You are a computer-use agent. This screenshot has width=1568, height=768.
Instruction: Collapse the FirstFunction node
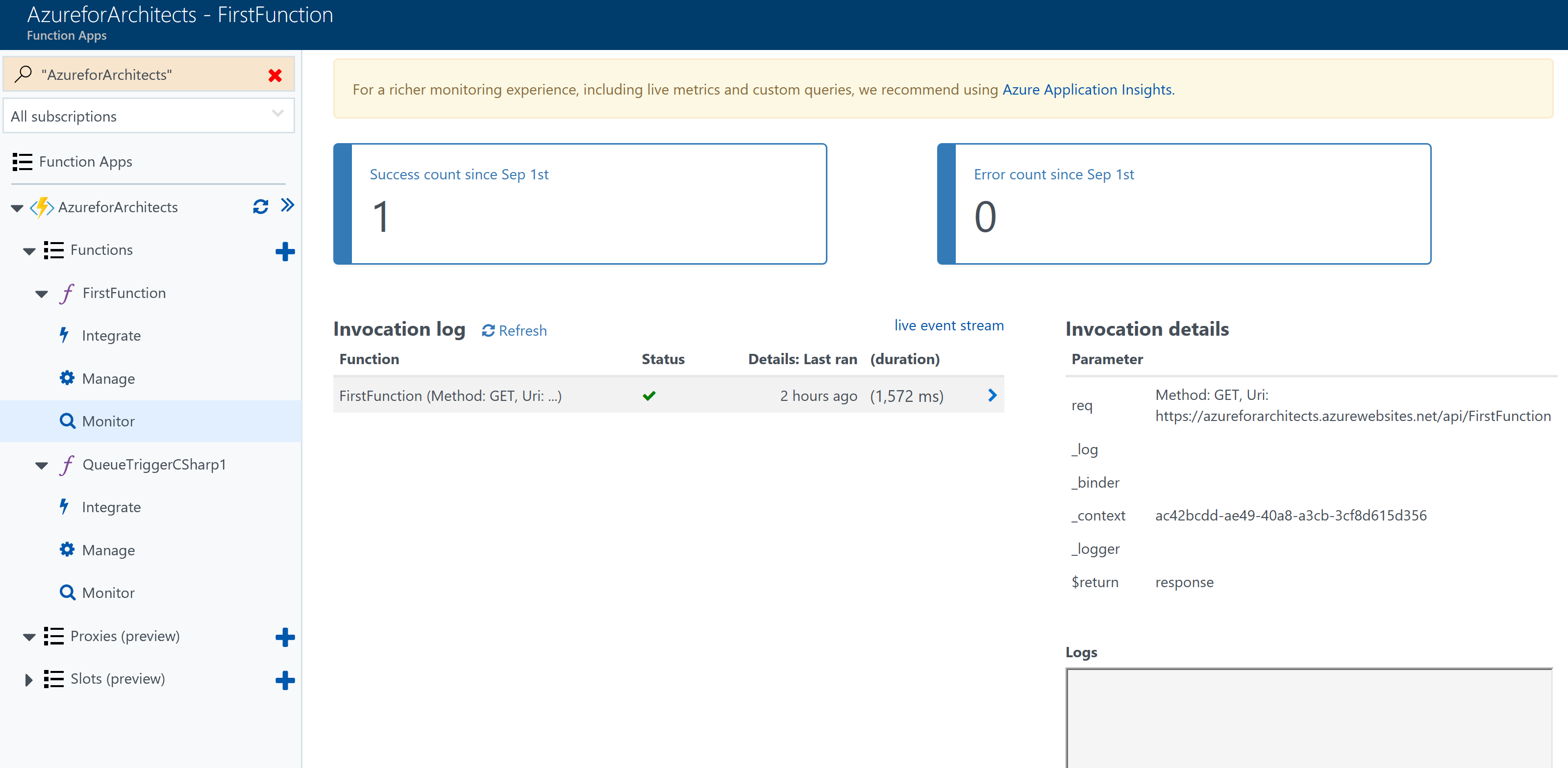[41, 294]
